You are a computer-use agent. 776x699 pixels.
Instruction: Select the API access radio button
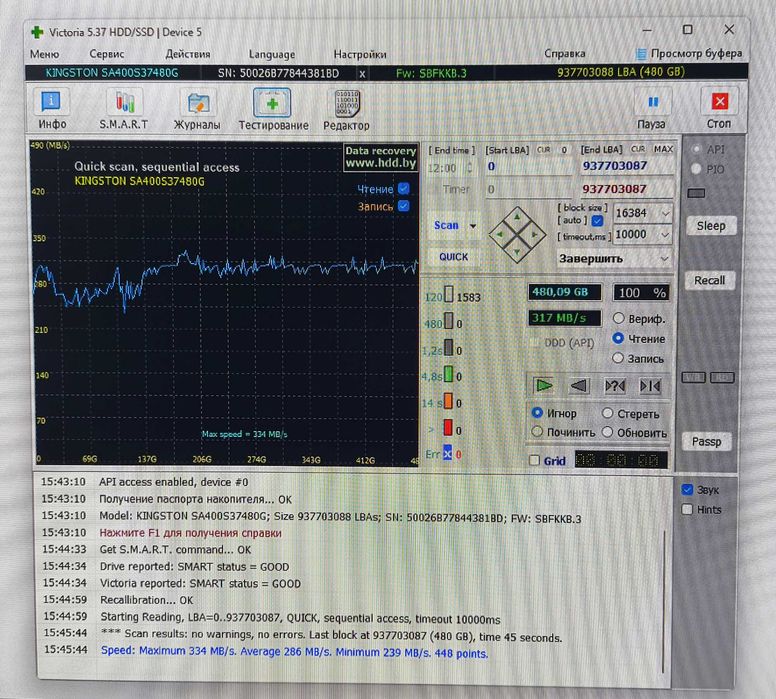(x=697, y=149)
